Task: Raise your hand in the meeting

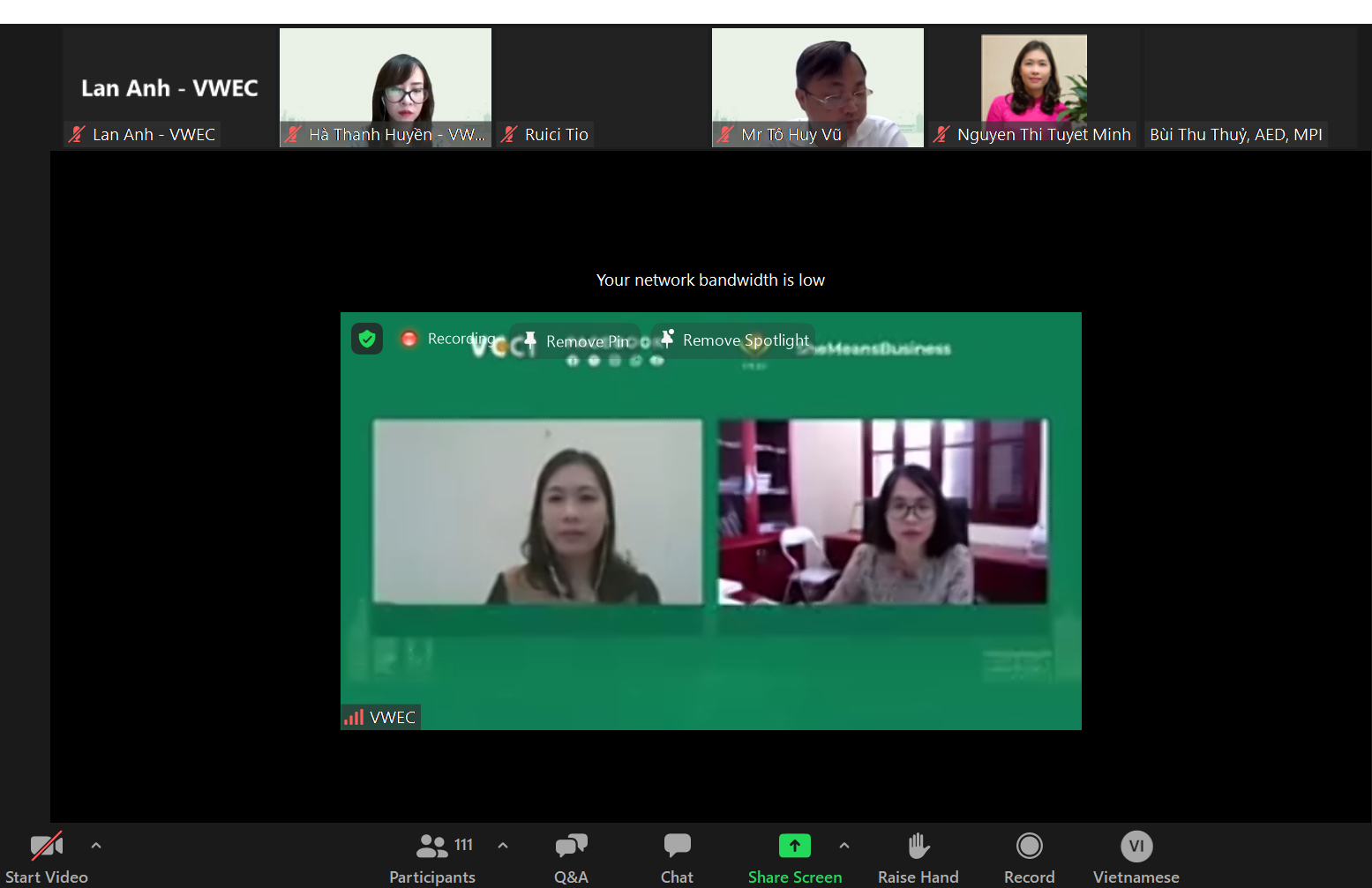Action: pyautogui.click(x=918, y=847)
